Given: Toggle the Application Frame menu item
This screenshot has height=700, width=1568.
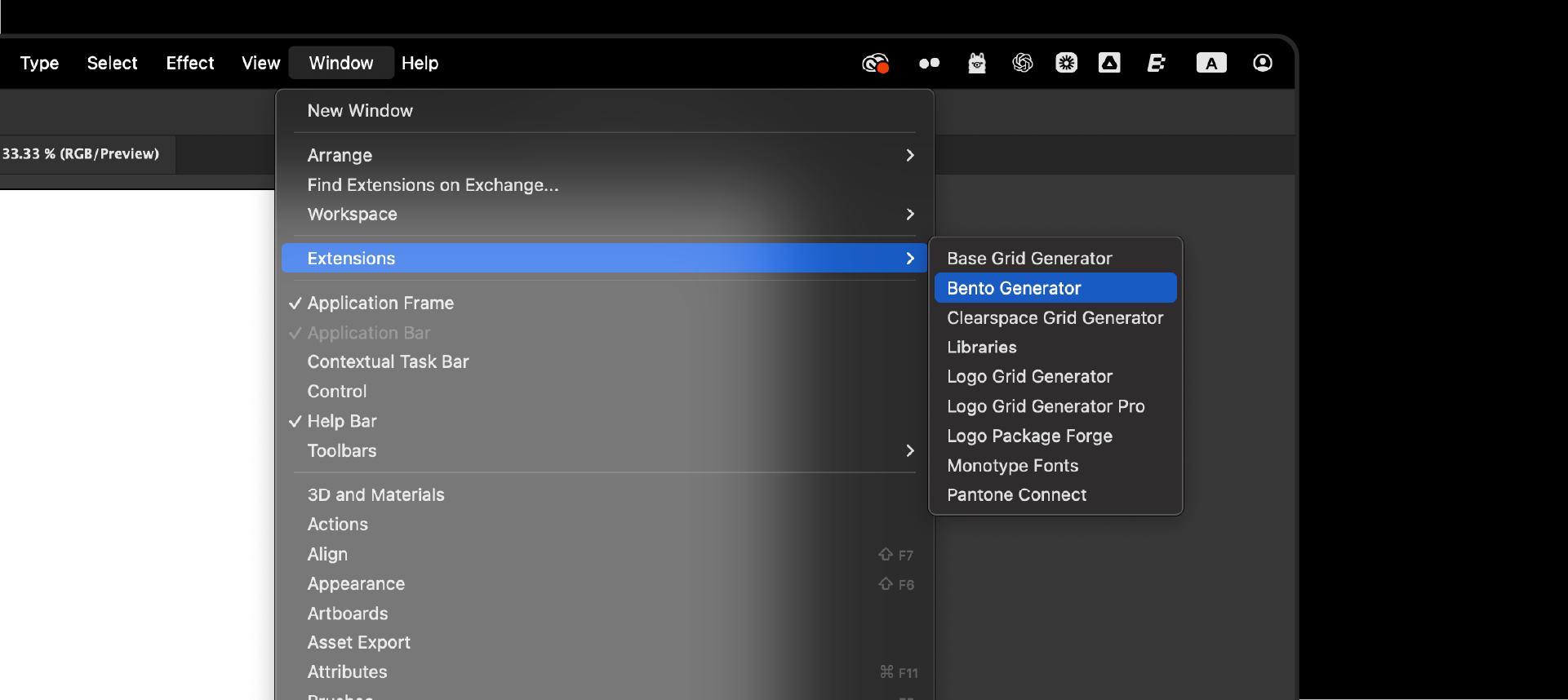Looking at the screenshot, I should click(x=604, y=303).
